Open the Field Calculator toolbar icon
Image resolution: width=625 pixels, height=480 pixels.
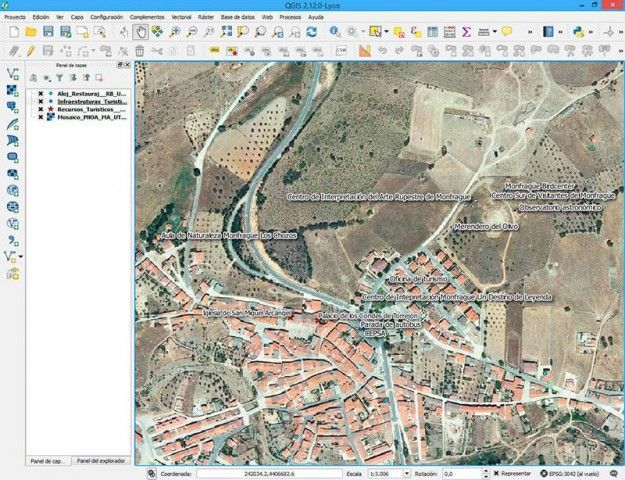(450, 32)
